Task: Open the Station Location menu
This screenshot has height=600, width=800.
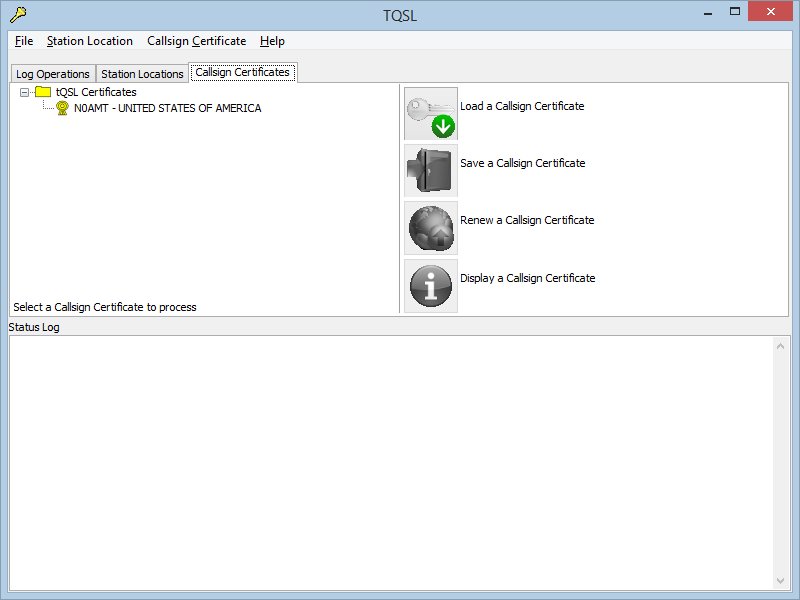Action: [90, 41]
